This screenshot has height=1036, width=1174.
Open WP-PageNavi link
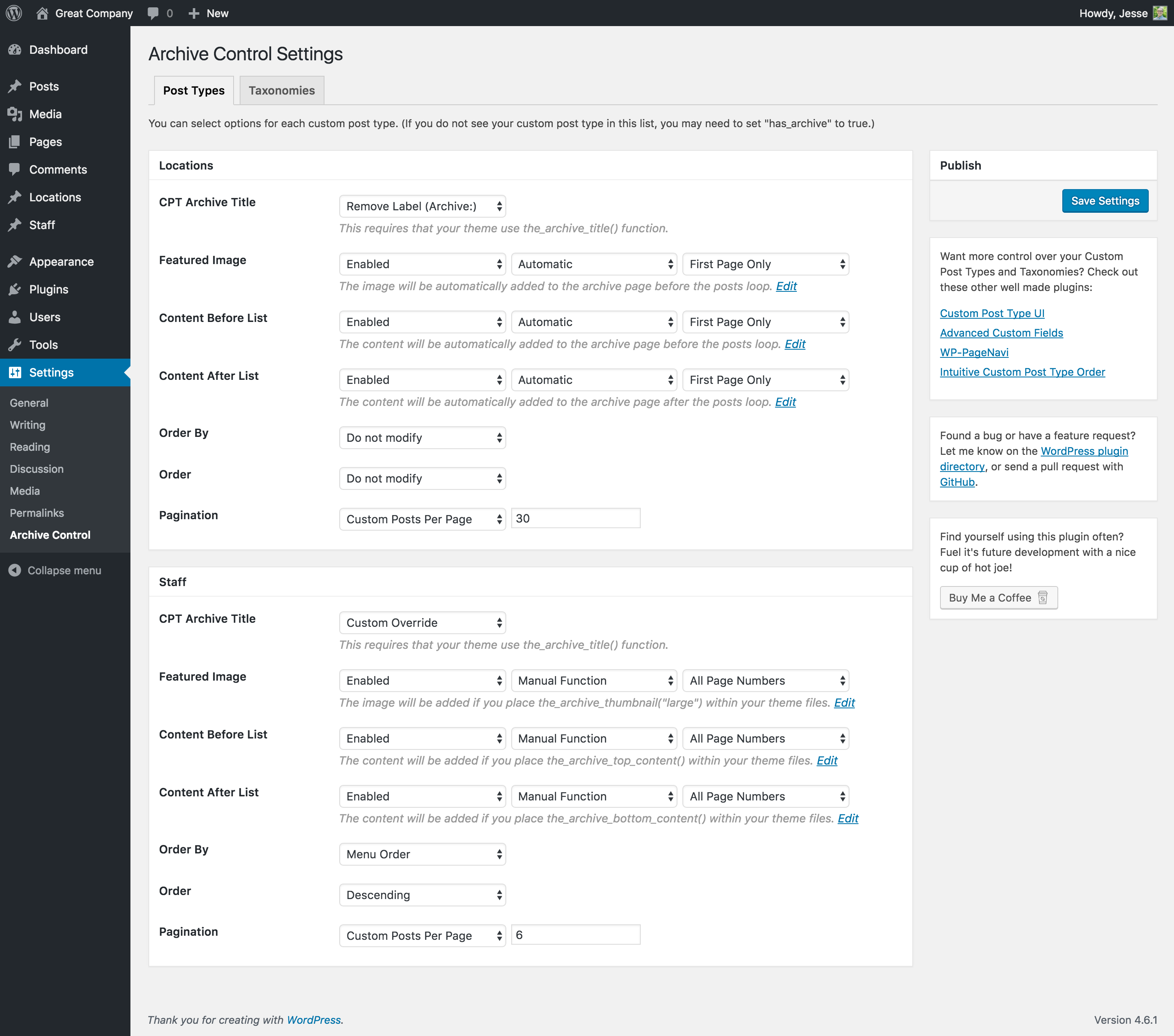974,353
